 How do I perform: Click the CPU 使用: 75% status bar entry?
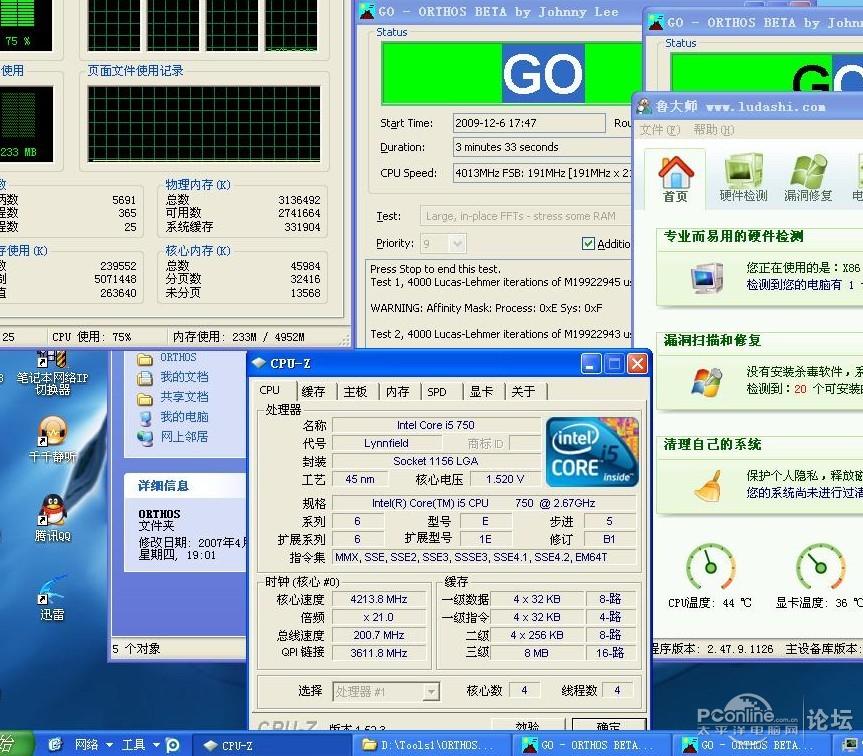91,337
